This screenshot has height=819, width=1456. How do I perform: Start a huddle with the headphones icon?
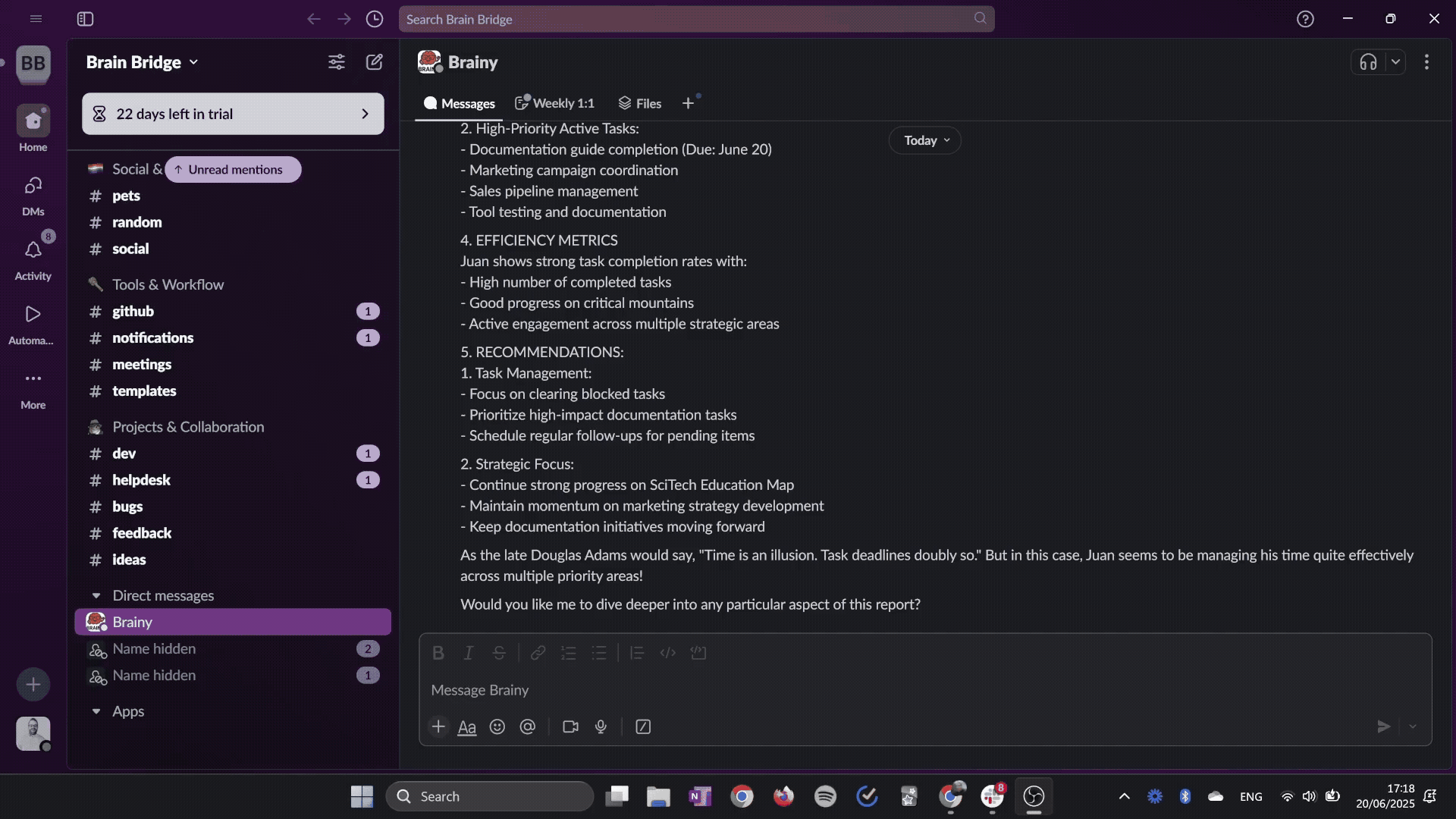coord(1368,62)
